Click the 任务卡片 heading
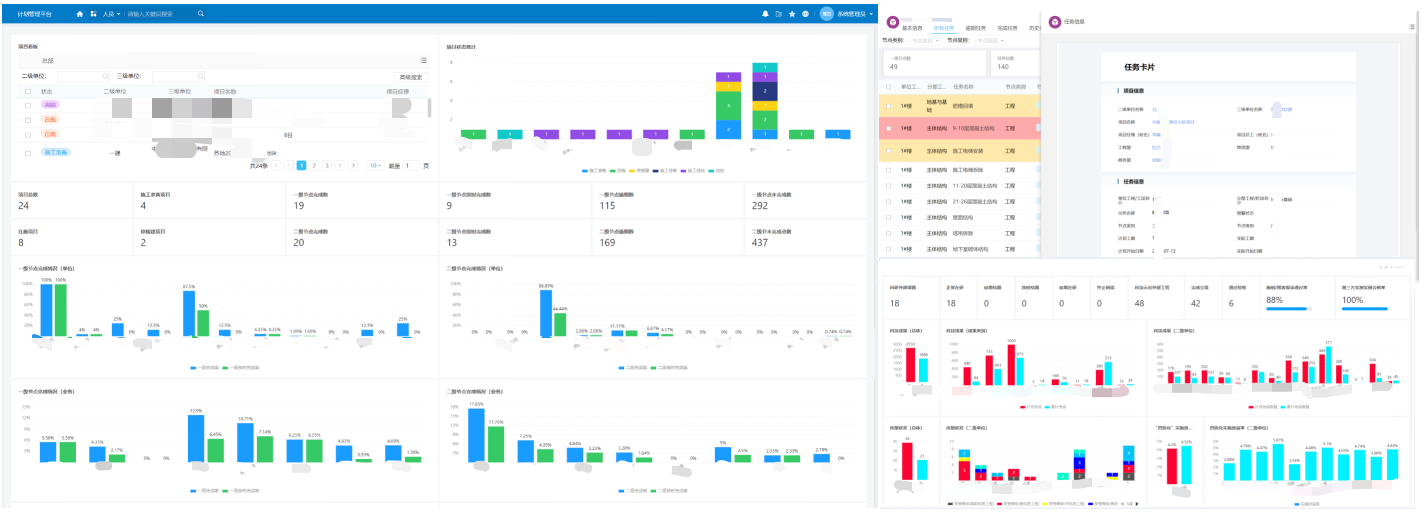Image resolution: width=1425 pixels, height=515 pixels. coord(1140,67)
